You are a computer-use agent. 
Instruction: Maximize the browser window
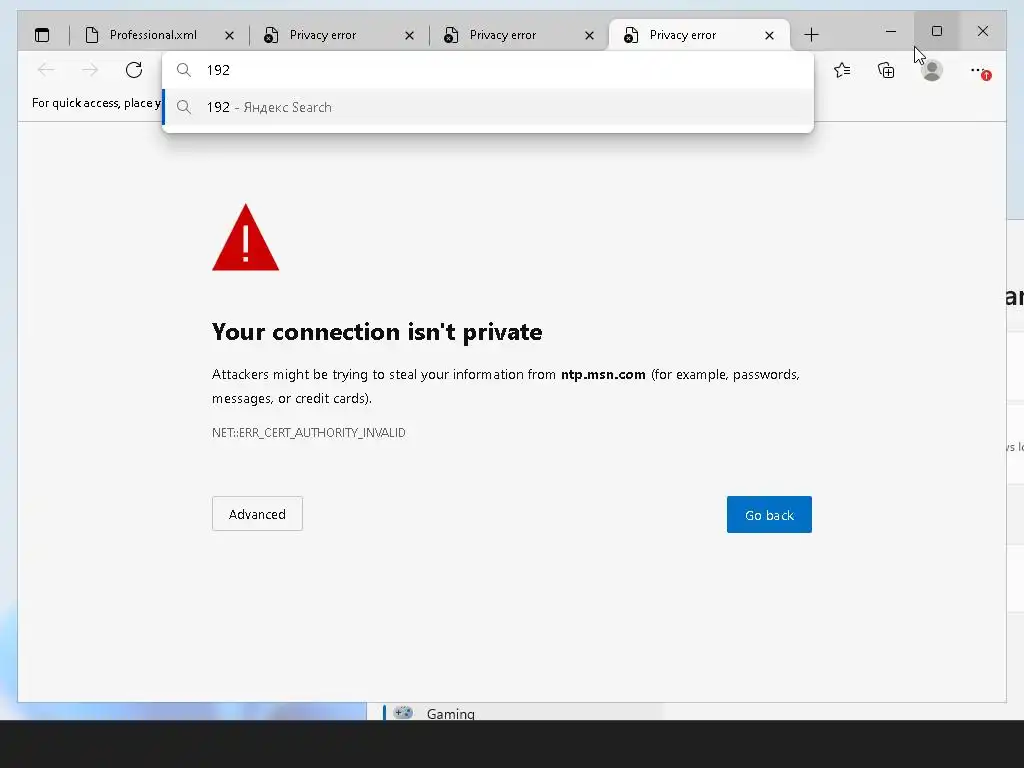(936, 31)
